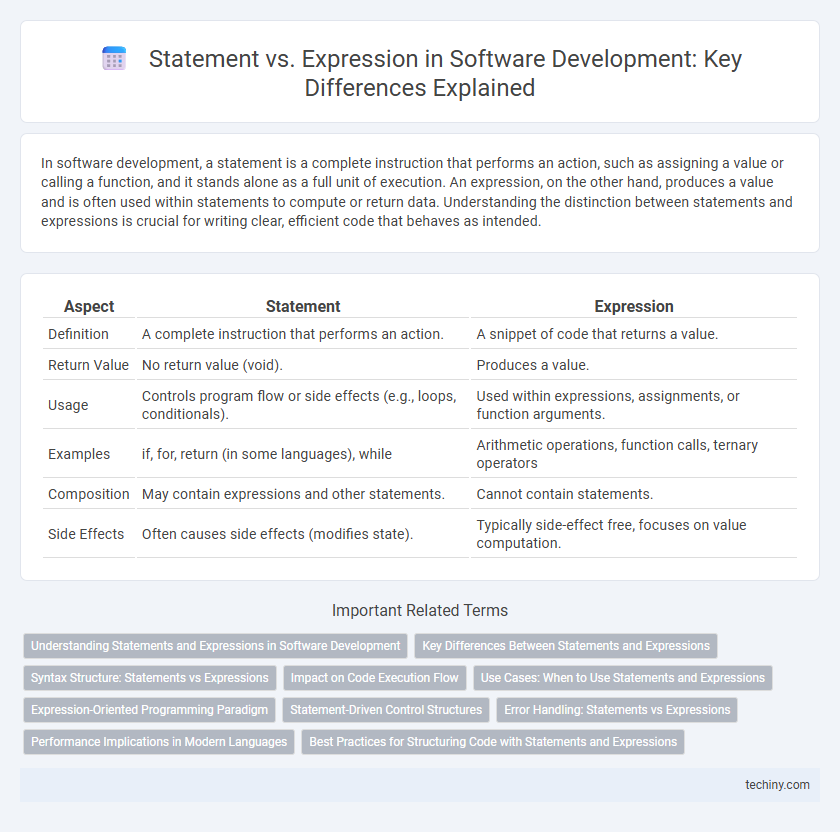Open 'Understanding Statements and Expressions in Software Development' tag

215,646
